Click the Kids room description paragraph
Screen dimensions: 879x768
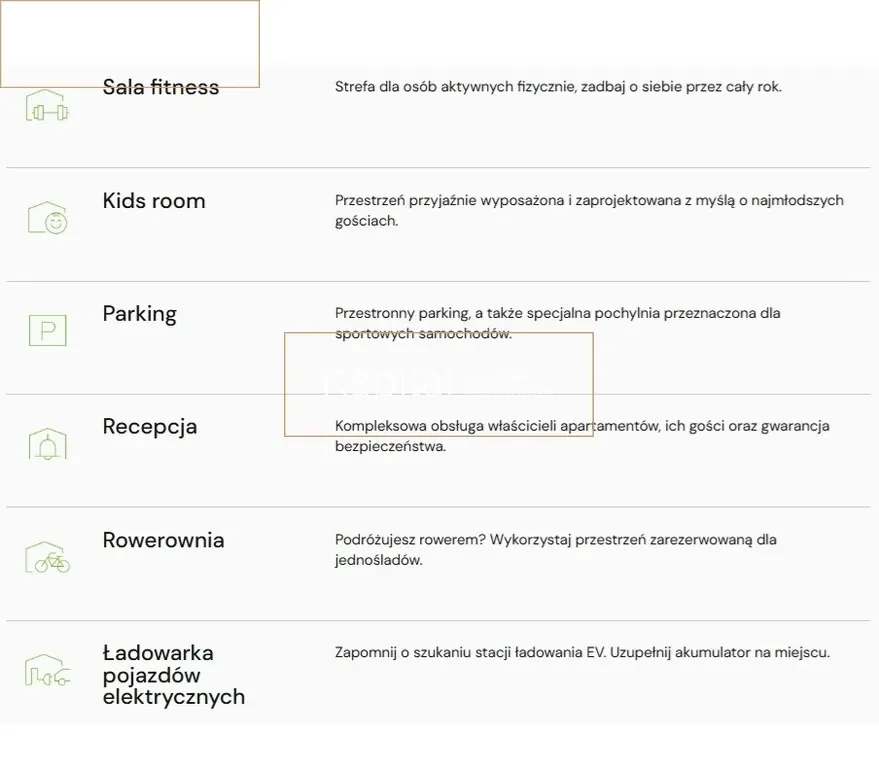click(x=588, y=210)
